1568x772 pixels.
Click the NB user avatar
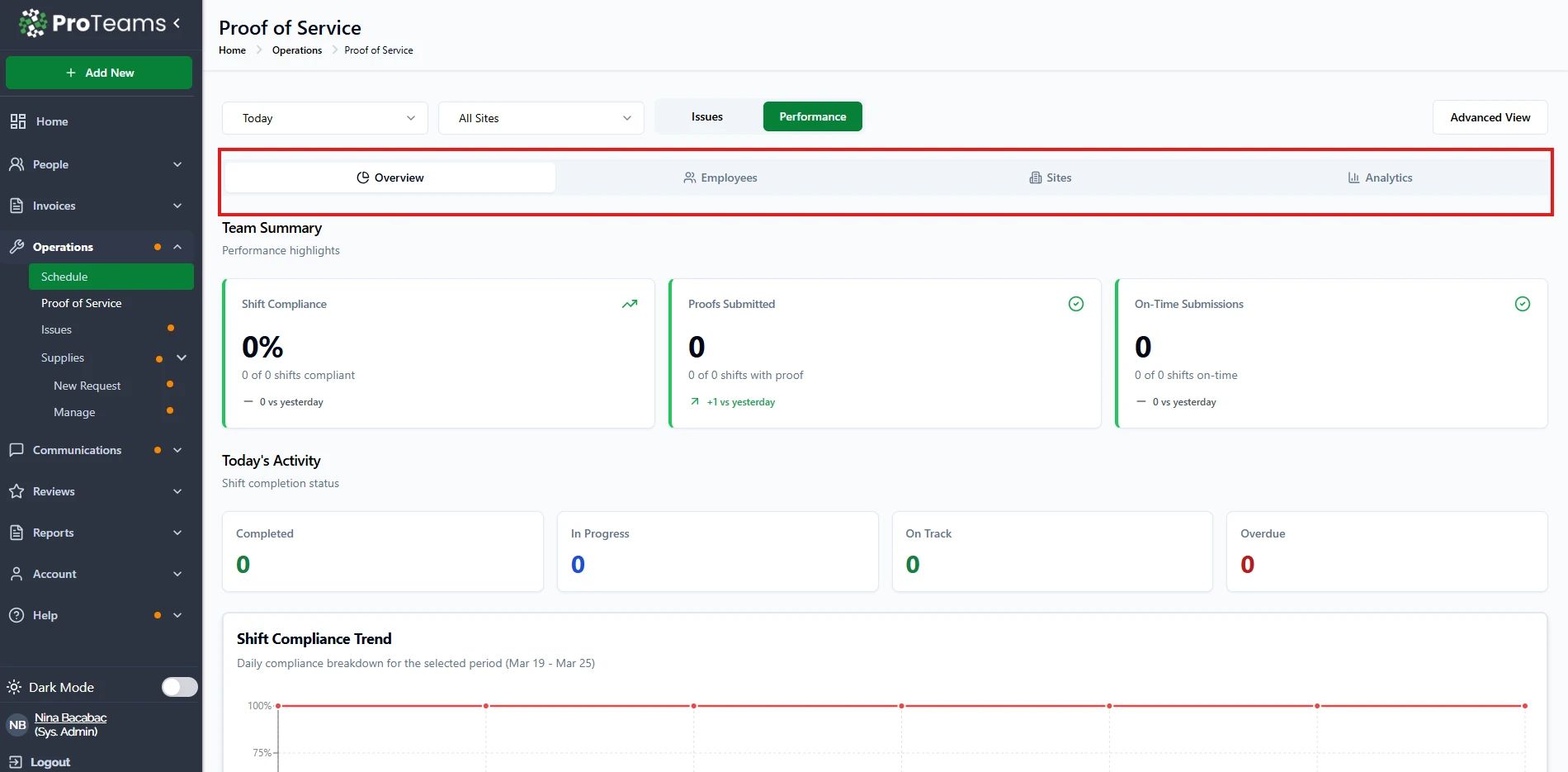pyautogui.click(x=17, y=725)
